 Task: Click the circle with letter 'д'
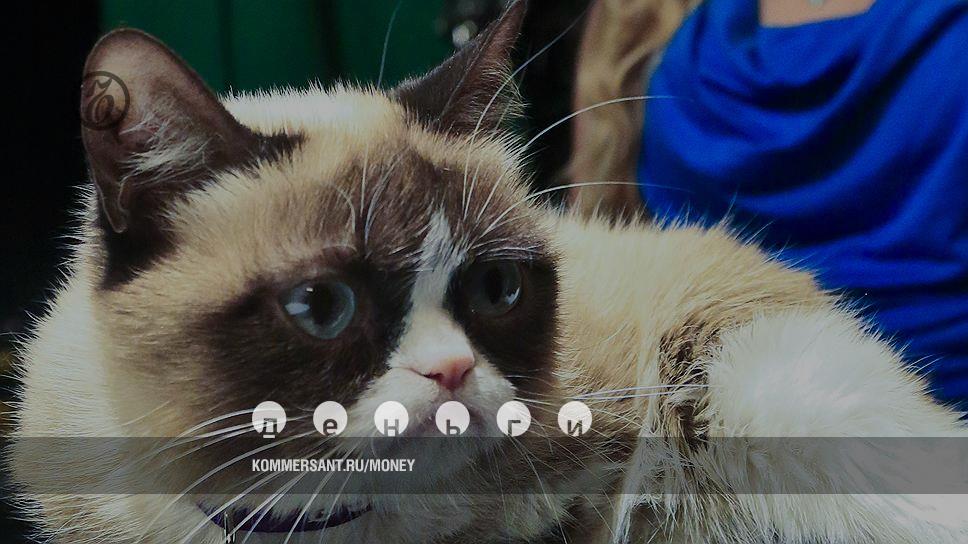(268, 419)
